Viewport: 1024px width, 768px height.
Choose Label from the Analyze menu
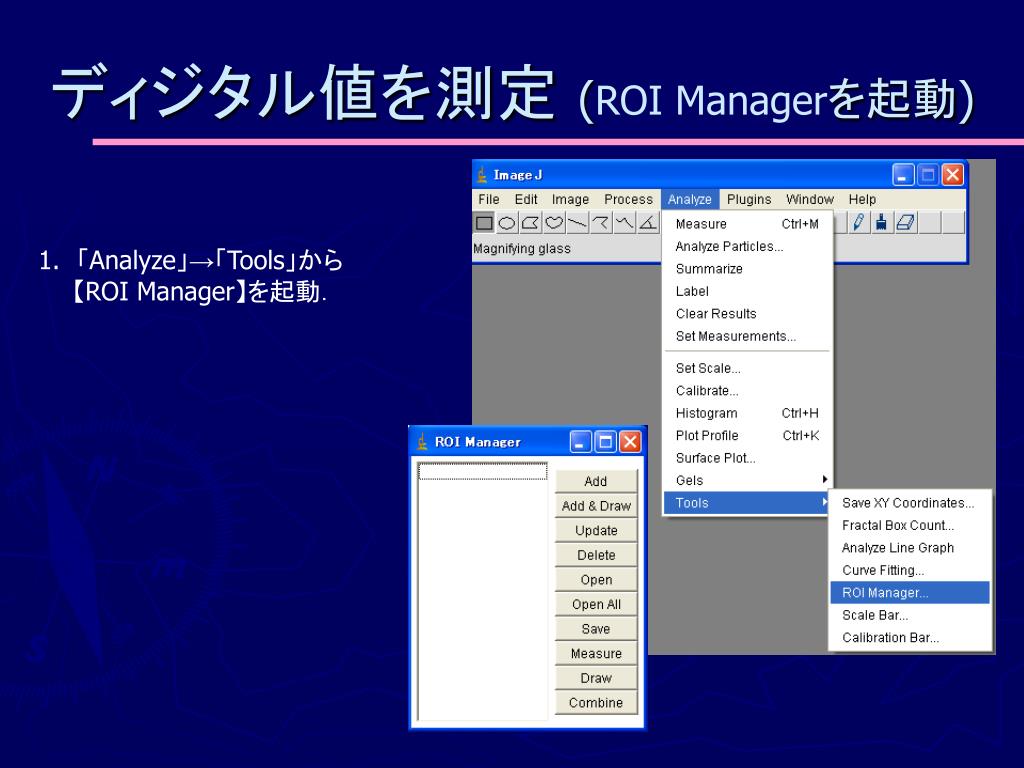(x=748, y=291)
